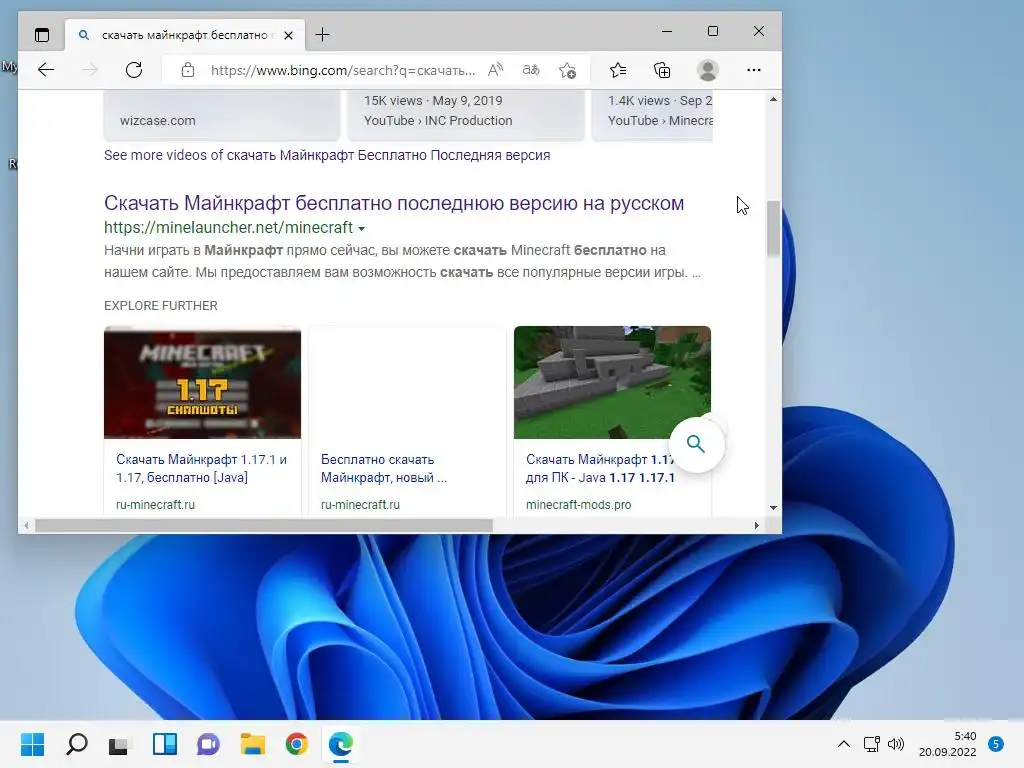Open Edge tab actions menu icon
The image size is (1024, 768).
point(42,35)
